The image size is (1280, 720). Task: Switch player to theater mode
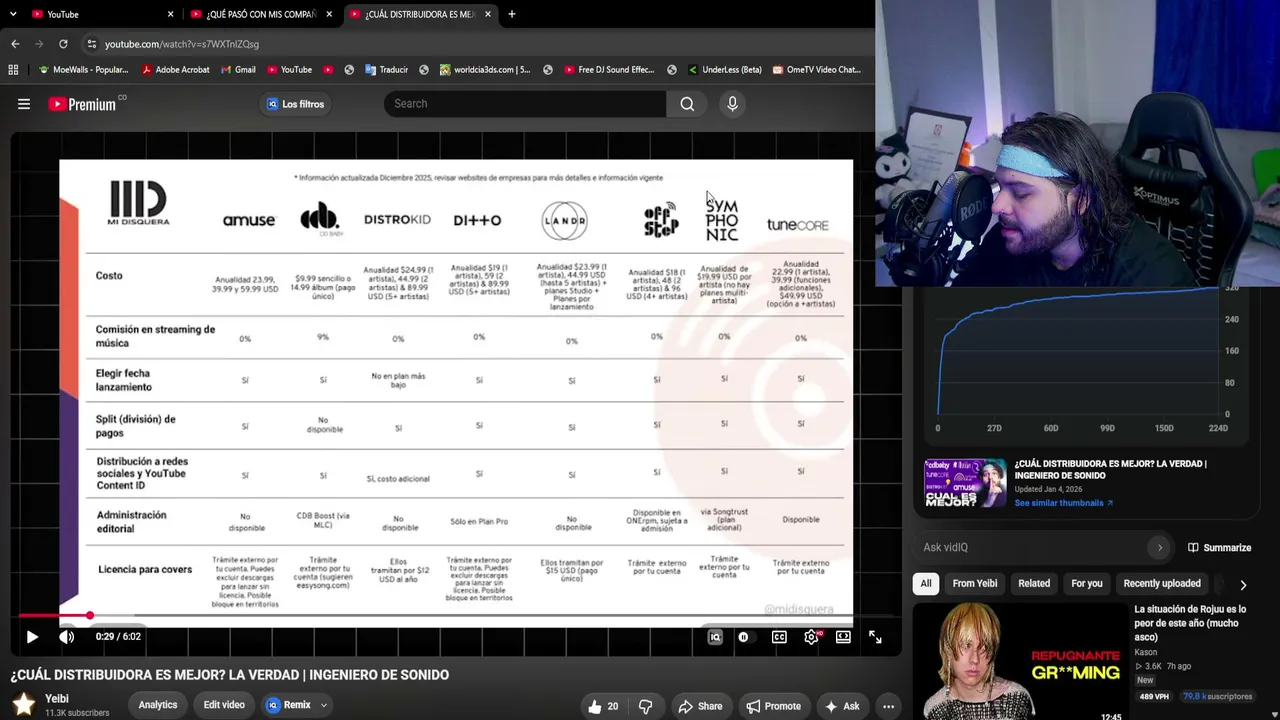pyautogui.click(x=843, y=637)
